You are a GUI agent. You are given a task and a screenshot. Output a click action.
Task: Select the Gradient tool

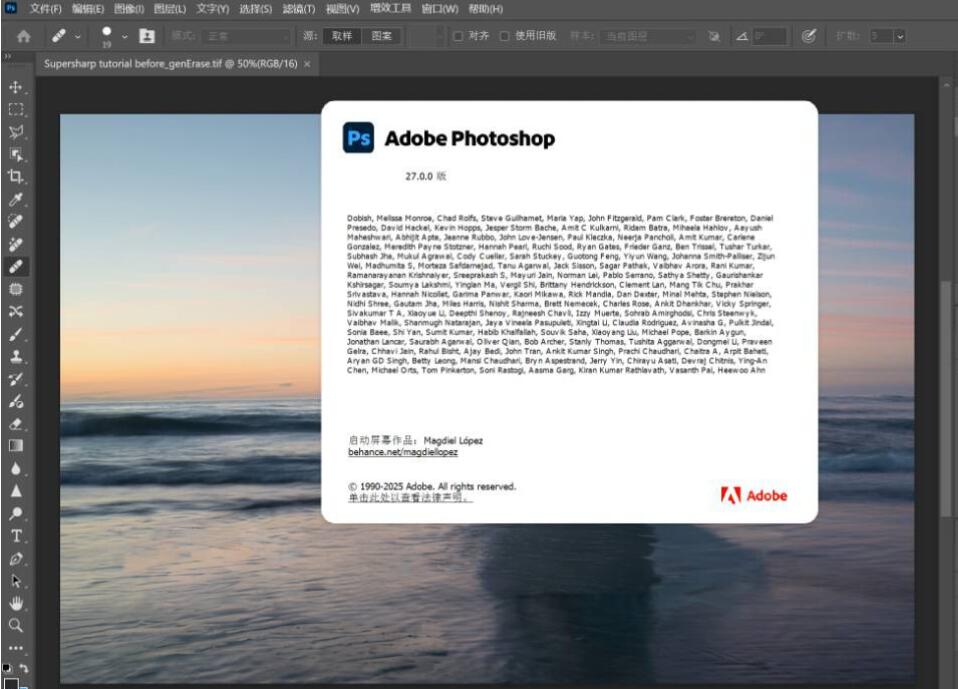click(16, 446)
